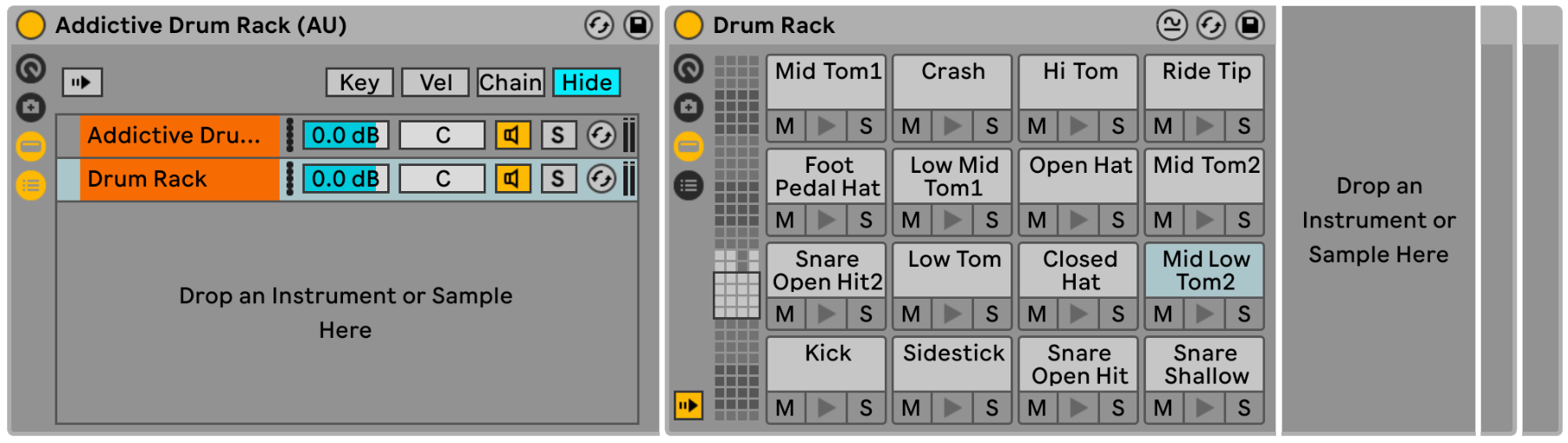Solo the Sidestick pad
This screenshot has width=1568, height=443.
point(992,407)
